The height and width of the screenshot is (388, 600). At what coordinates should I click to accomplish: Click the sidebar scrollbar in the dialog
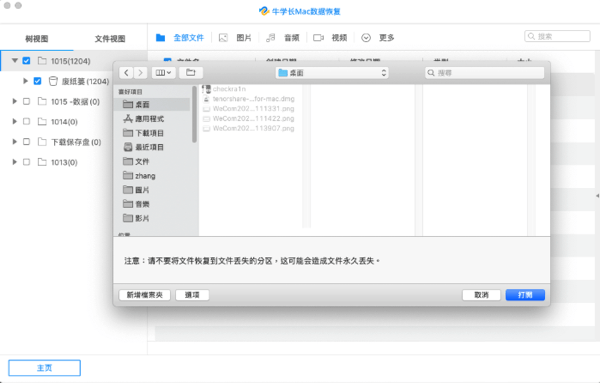(194, 114)
